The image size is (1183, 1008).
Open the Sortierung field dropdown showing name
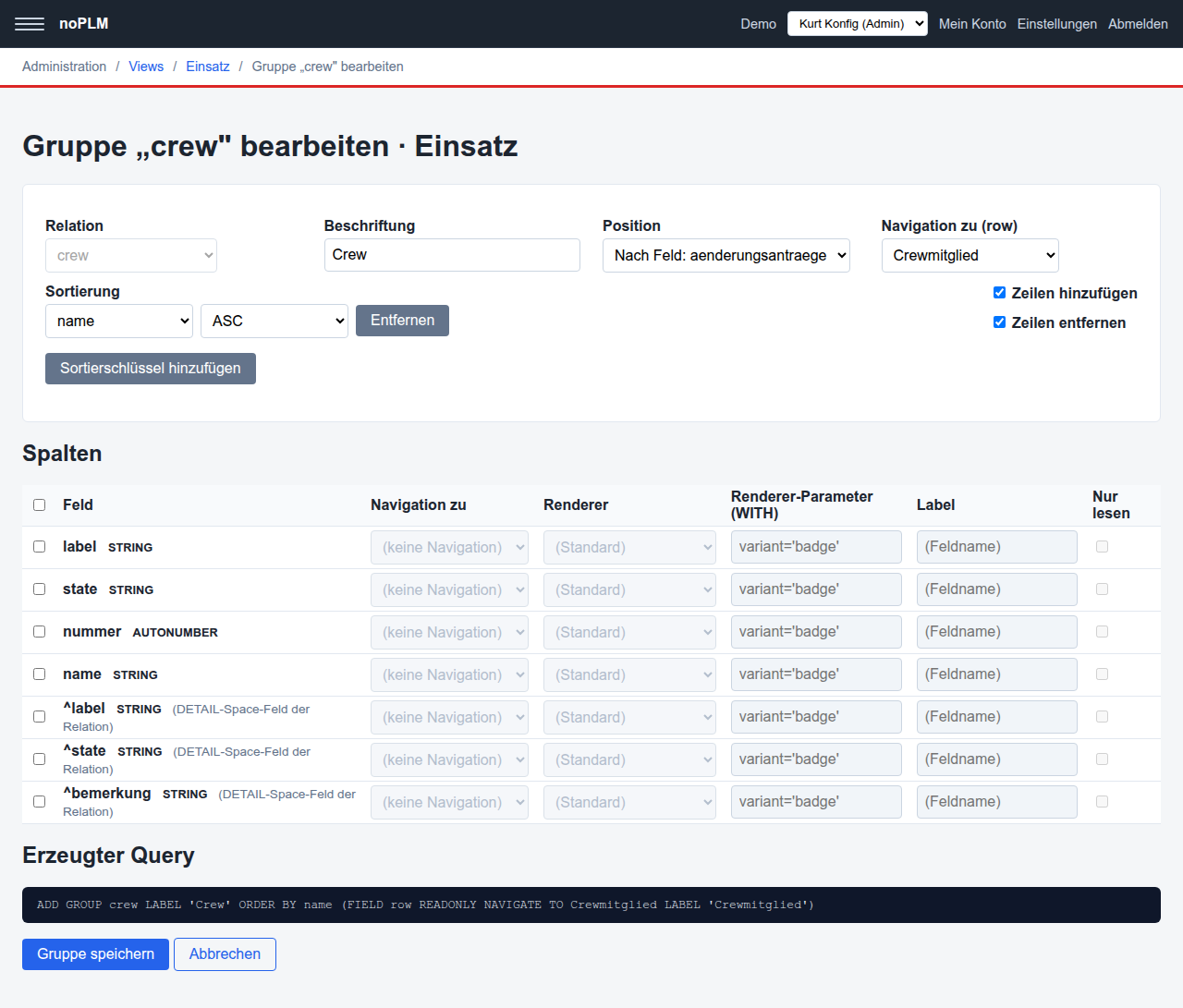pyautogui.click(x=119, y=322)
